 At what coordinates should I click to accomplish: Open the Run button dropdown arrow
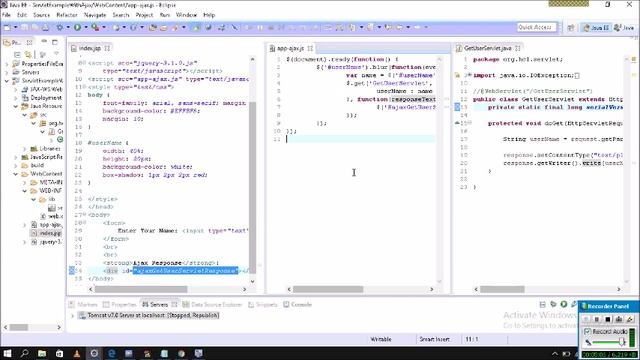86,27
